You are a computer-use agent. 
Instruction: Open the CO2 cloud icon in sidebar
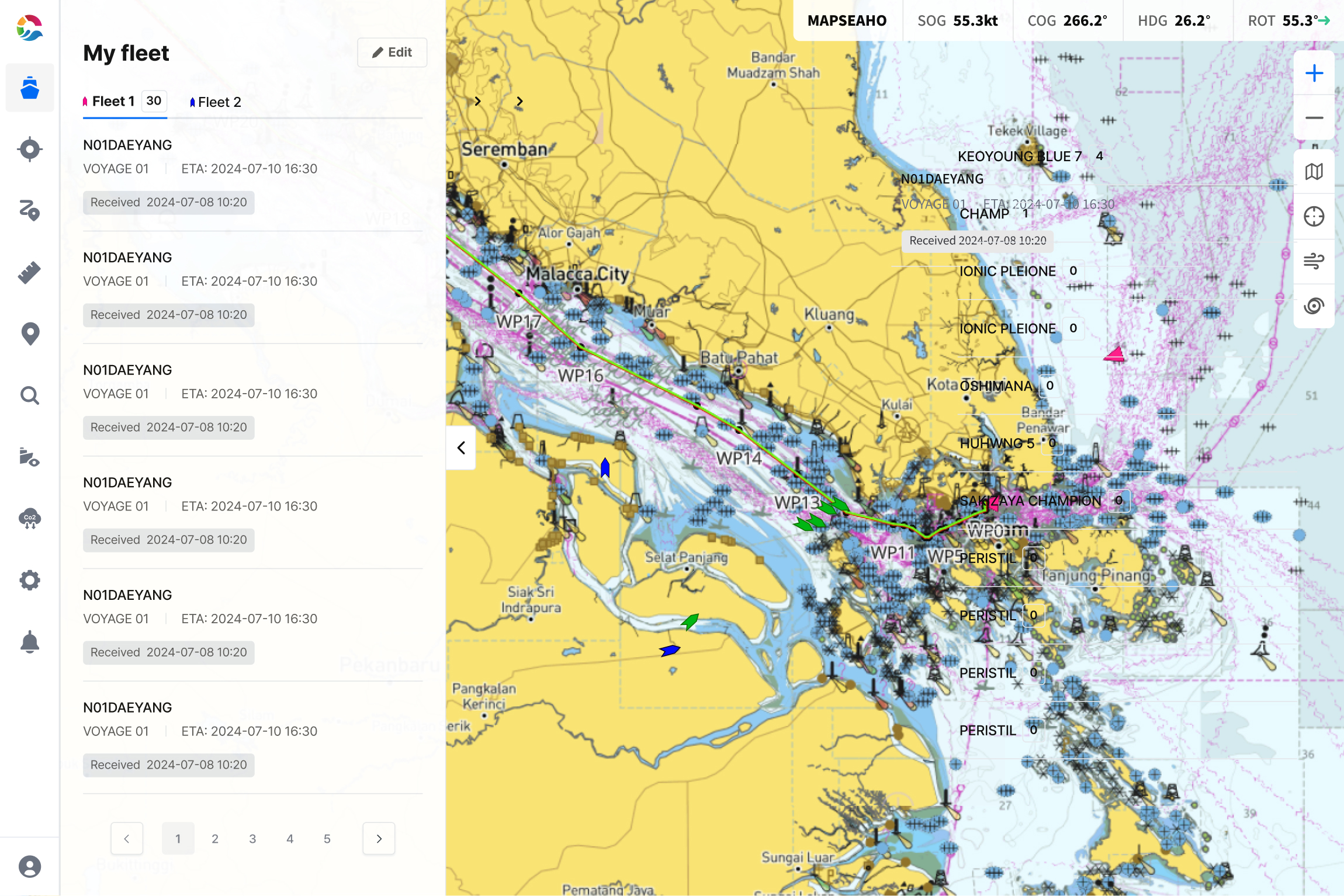[x=30, y=519]
